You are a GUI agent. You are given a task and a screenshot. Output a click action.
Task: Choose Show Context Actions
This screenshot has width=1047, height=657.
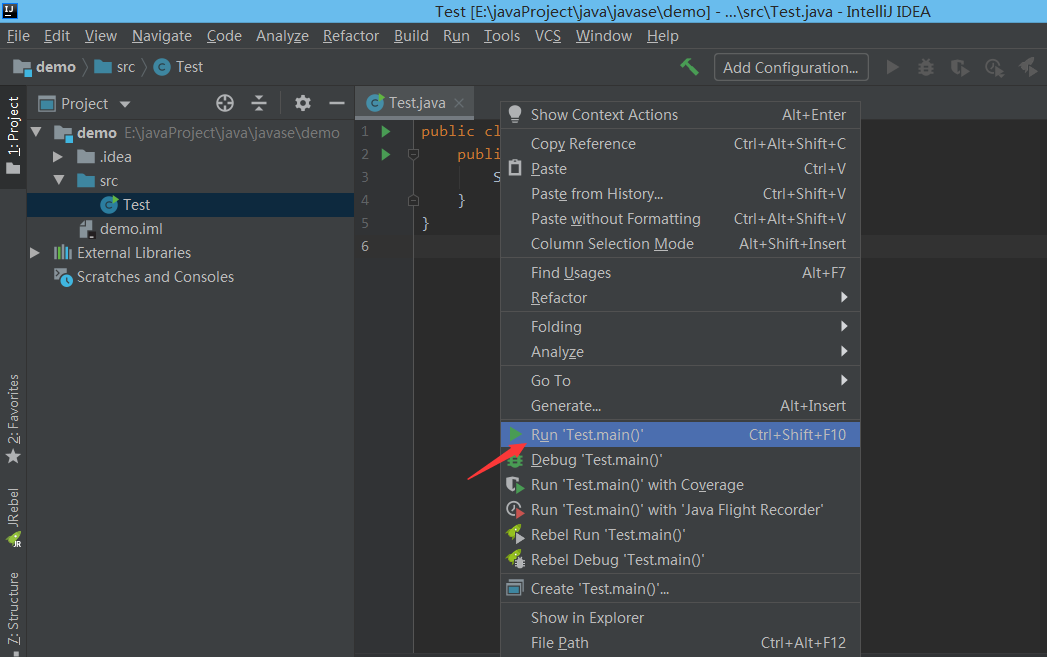(x=680, y=115)
